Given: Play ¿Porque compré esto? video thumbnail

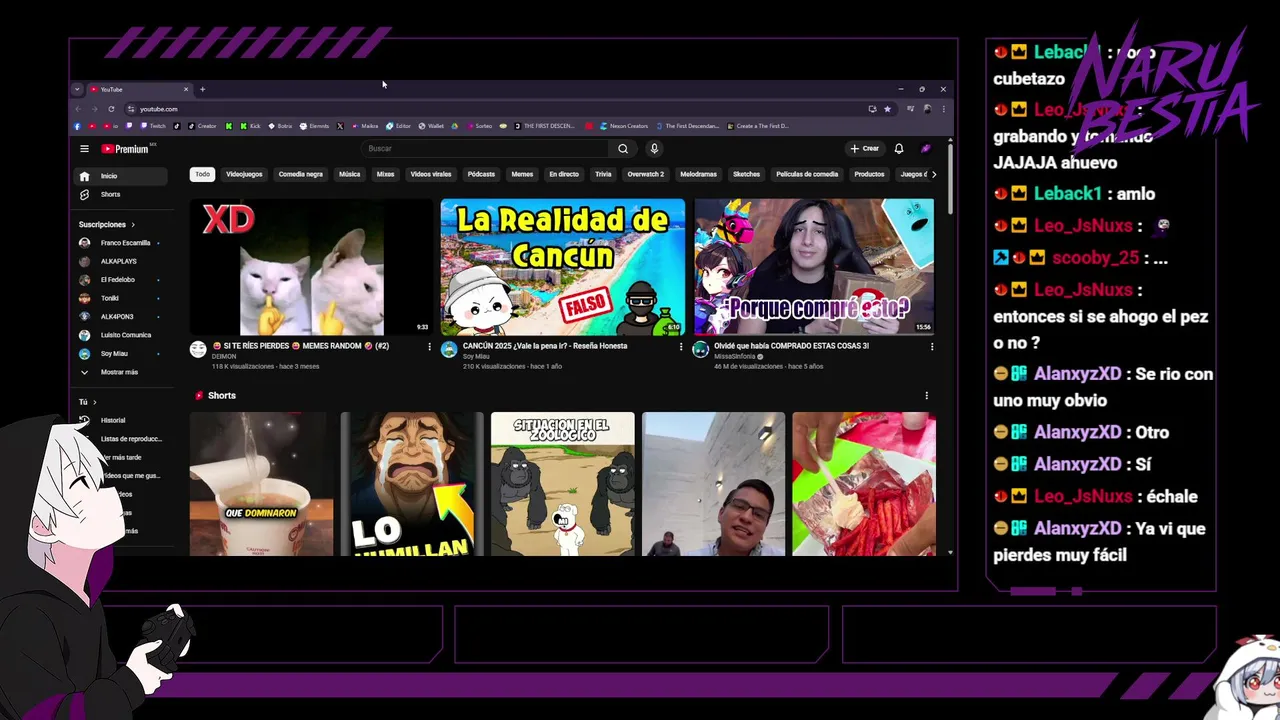Looking at the screenshot, I should (x=814, y=267).
